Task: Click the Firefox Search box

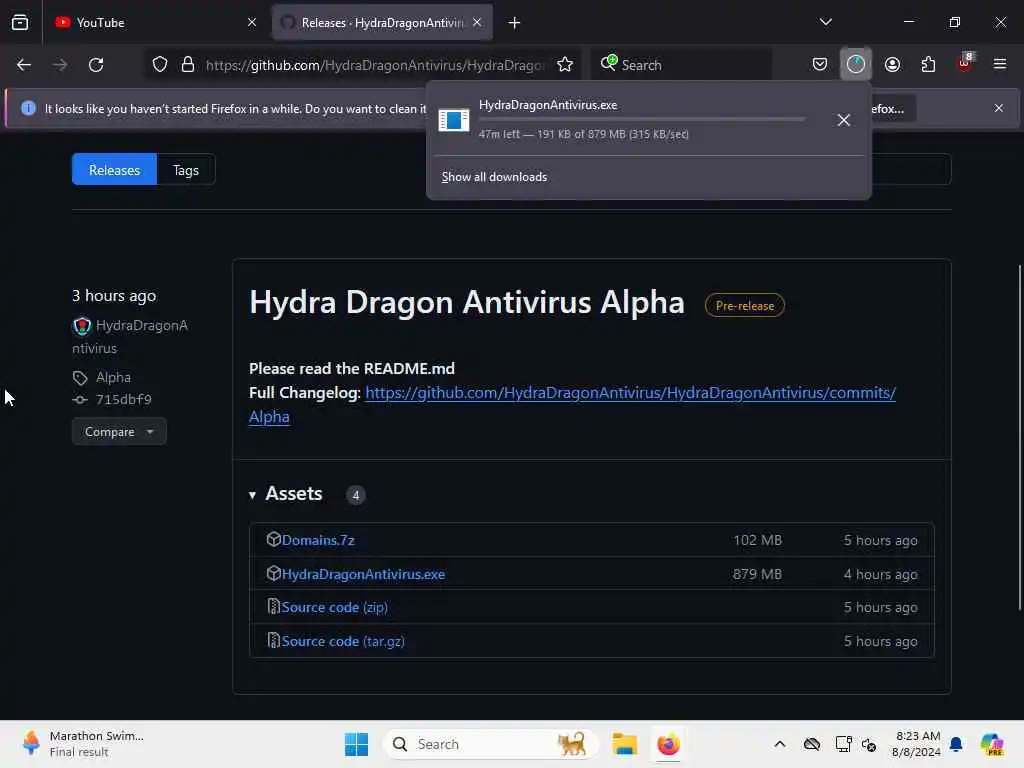Action: click(680, 65)
